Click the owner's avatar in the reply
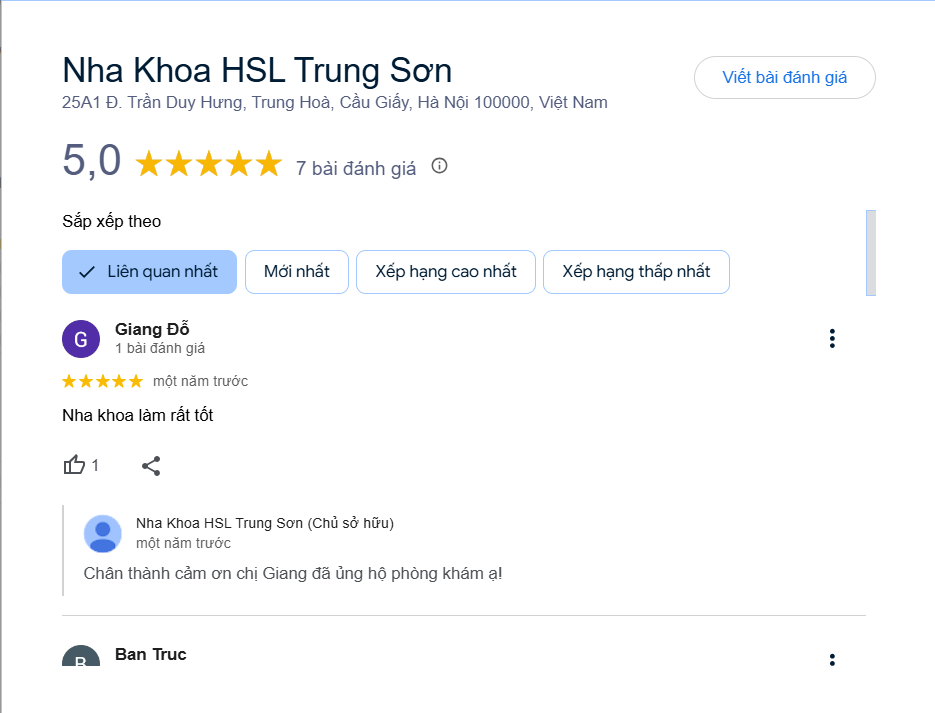 [x=103, y=533]
